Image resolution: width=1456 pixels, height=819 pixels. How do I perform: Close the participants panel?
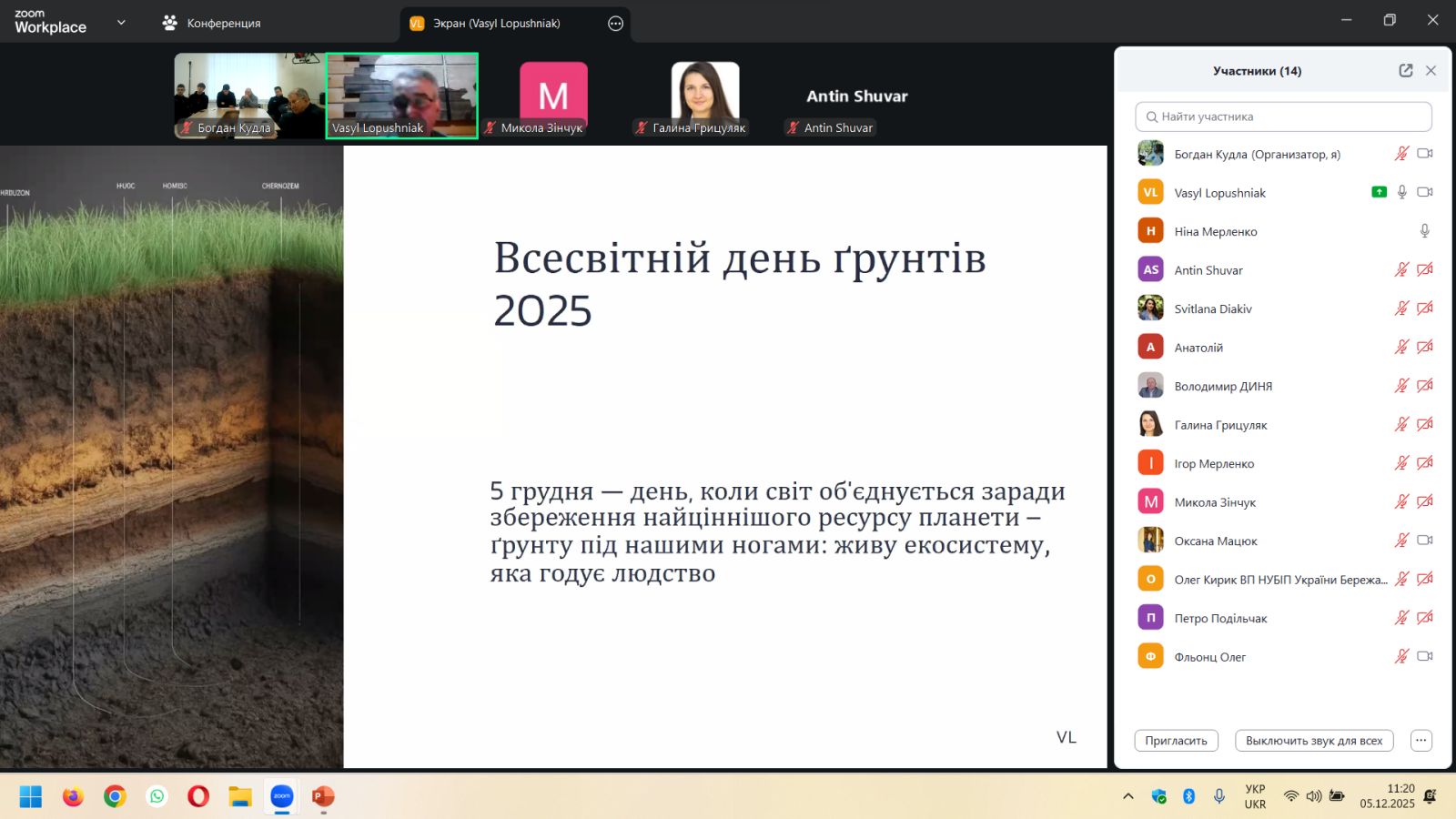[x=1431, y=71]
